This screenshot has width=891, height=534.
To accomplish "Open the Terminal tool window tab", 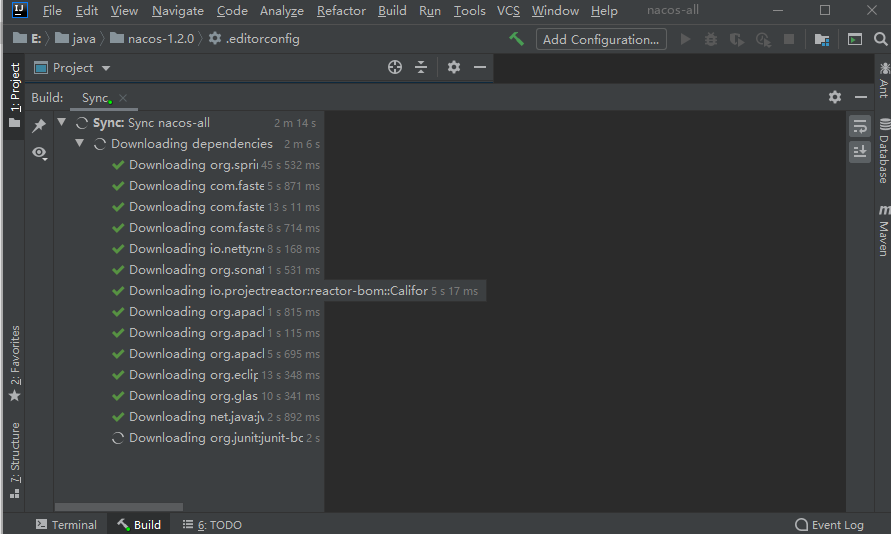I will tap(66, 524).
